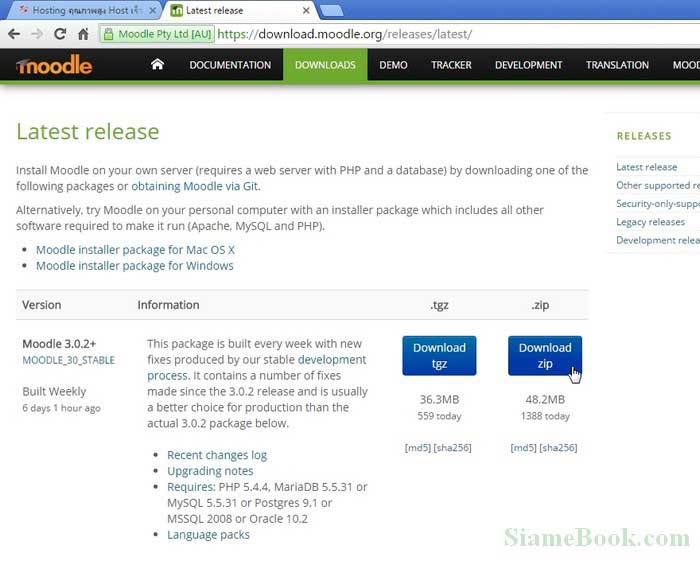Open a new browser tab
700x565 pixels.
point(332,11)
